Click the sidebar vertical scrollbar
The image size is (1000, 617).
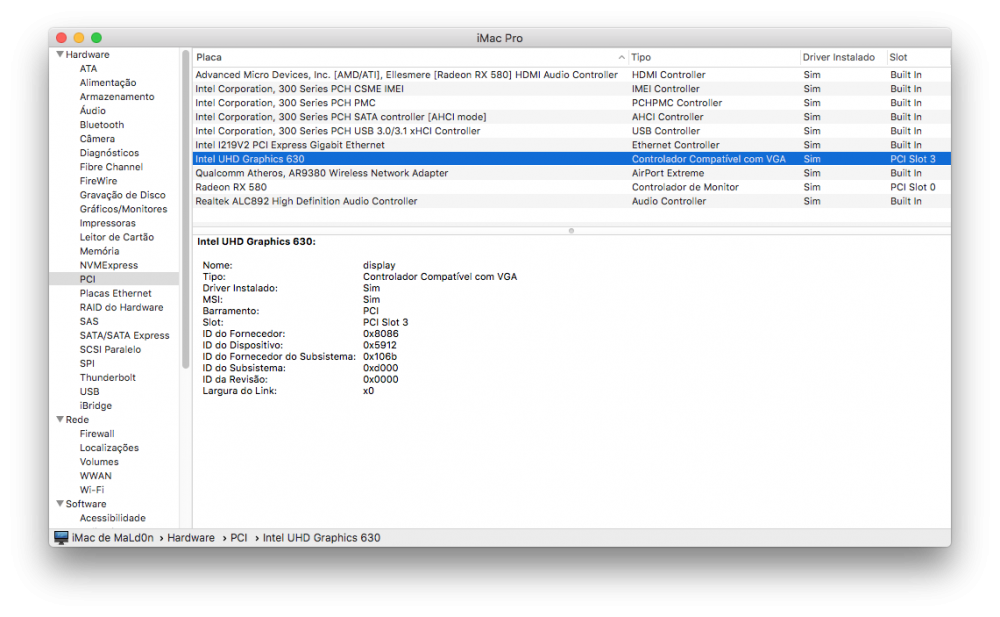186,209
